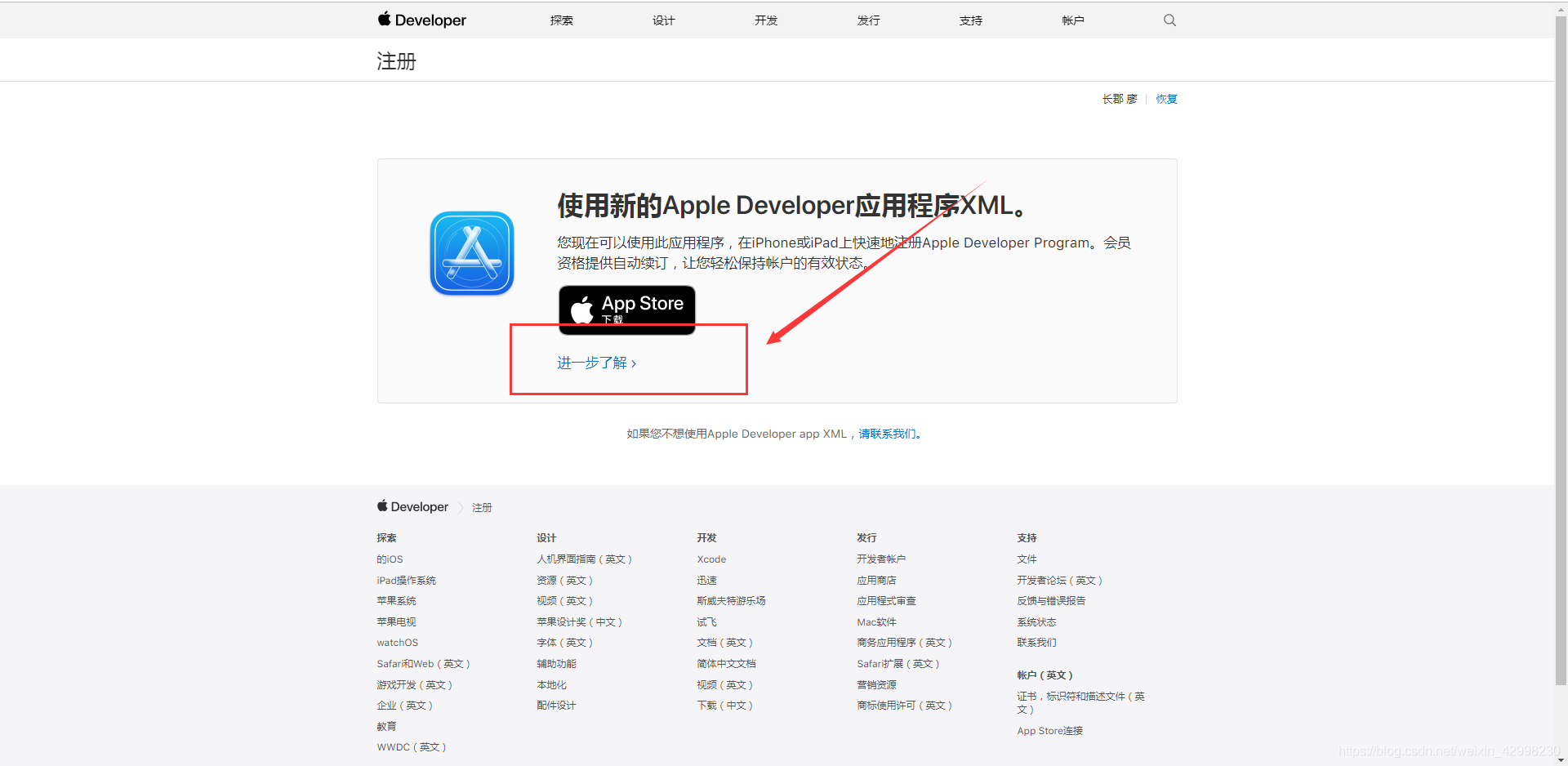Image resolution: width=1568 pixels, height=766 pixels.
Task: Click the 长郡 廖 account name
Action: point(1120,99)
